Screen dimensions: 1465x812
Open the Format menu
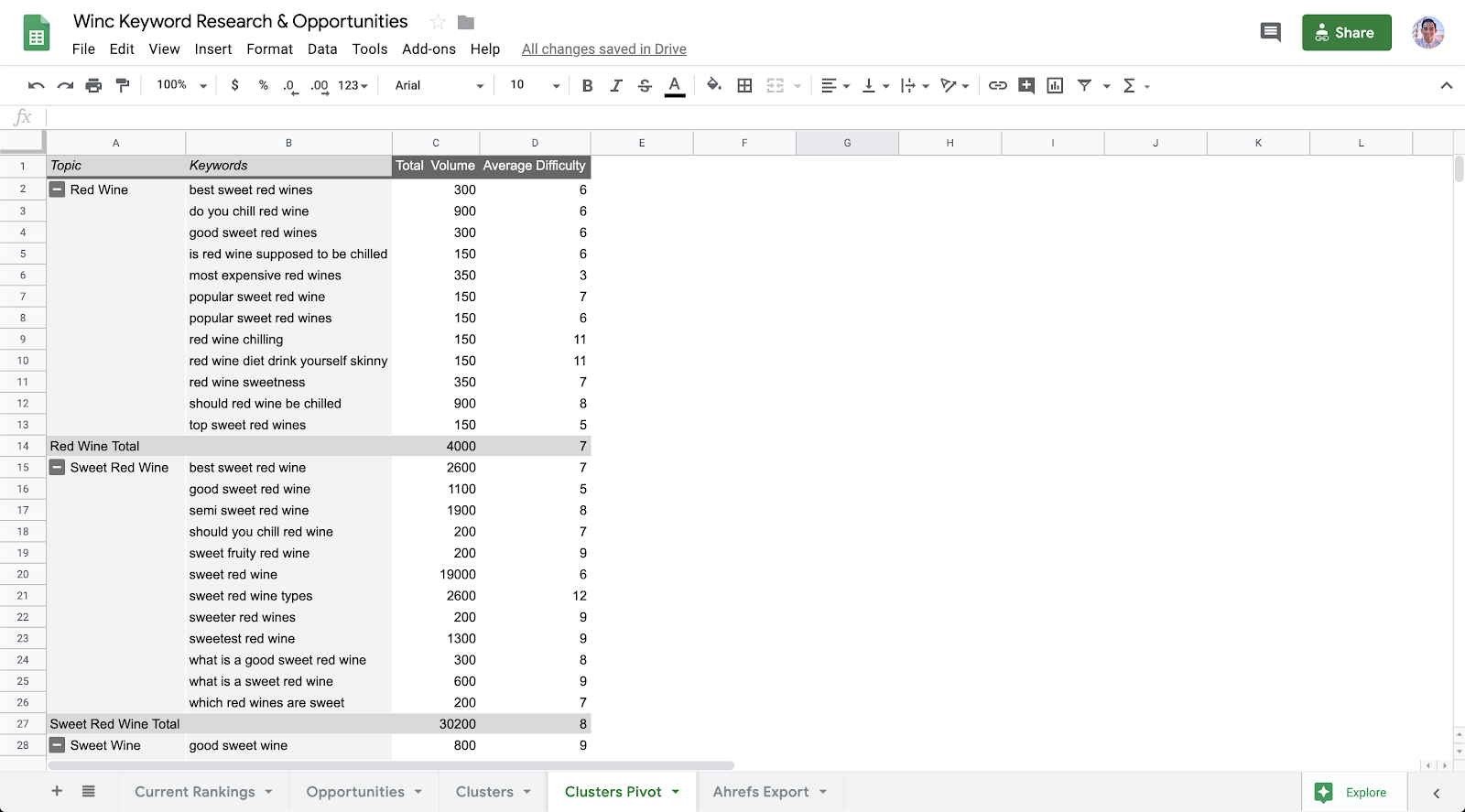270,49
